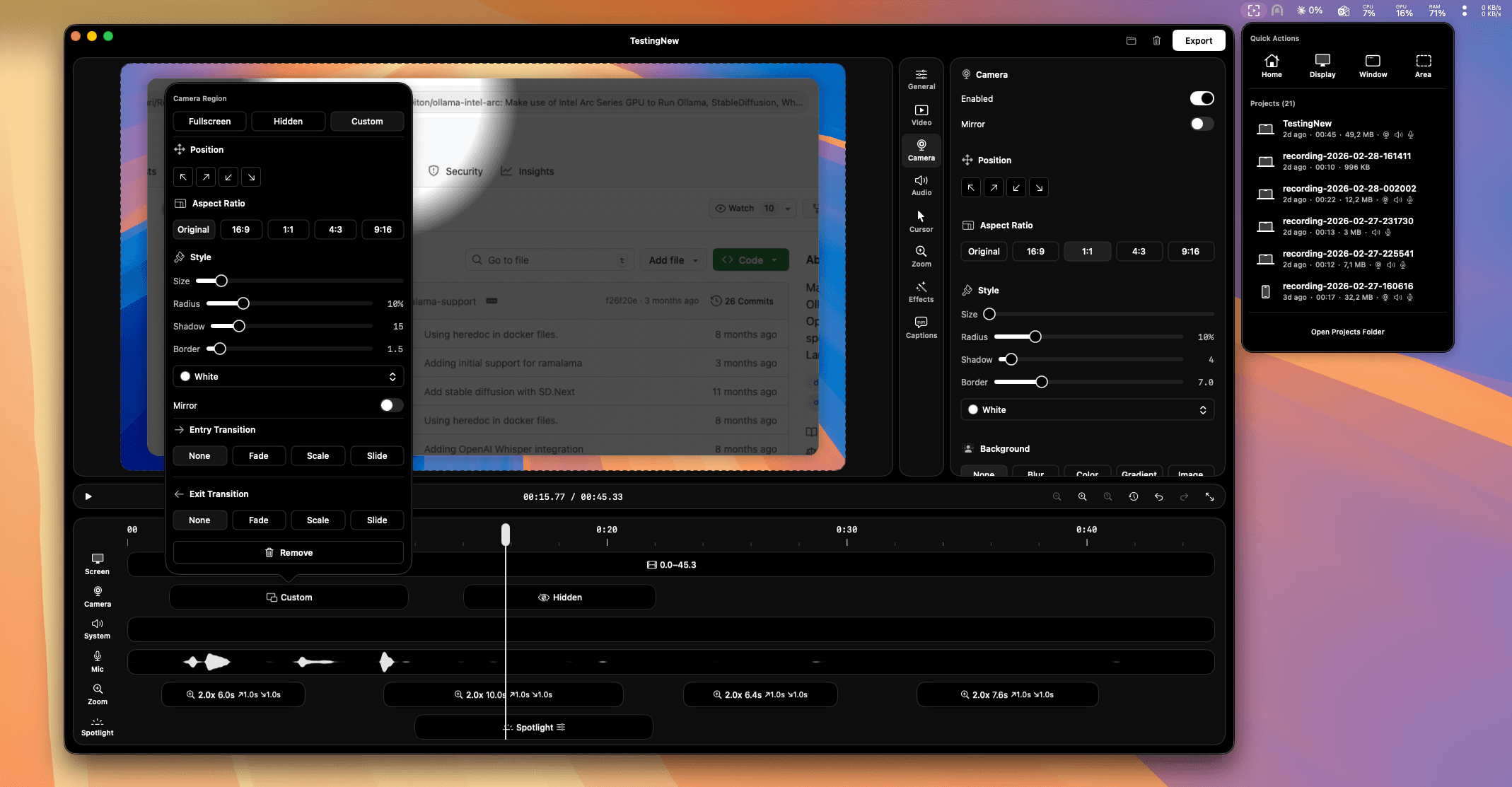Select the 4:3 aspect ratio
1512x787 pixels.
336,229
